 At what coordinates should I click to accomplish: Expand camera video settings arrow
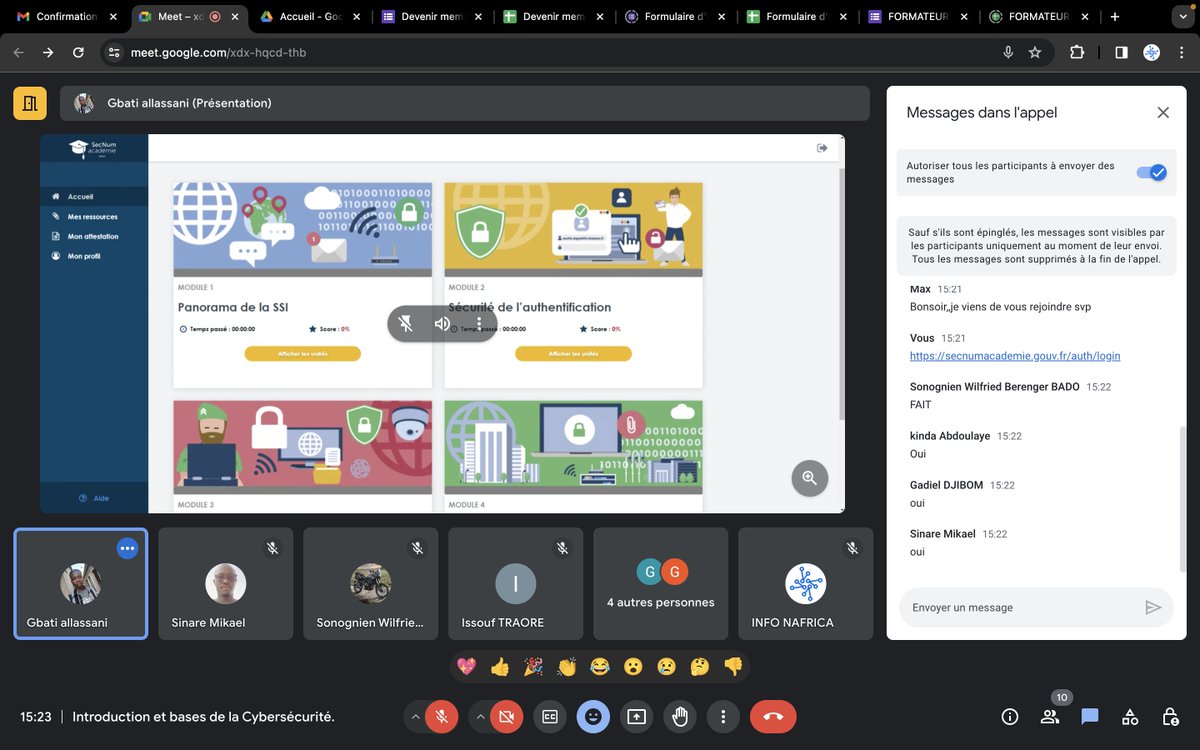pyautogui.click(x=481, y=716)
